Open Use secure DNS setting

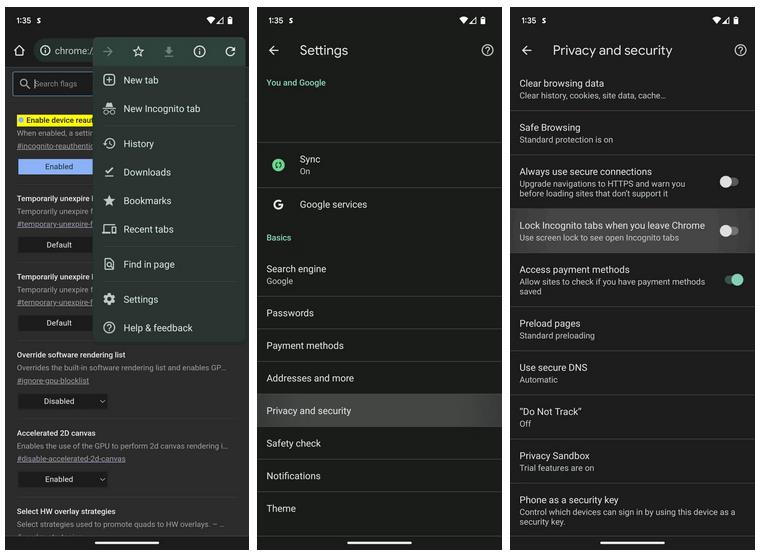click(x=632, y=373)
